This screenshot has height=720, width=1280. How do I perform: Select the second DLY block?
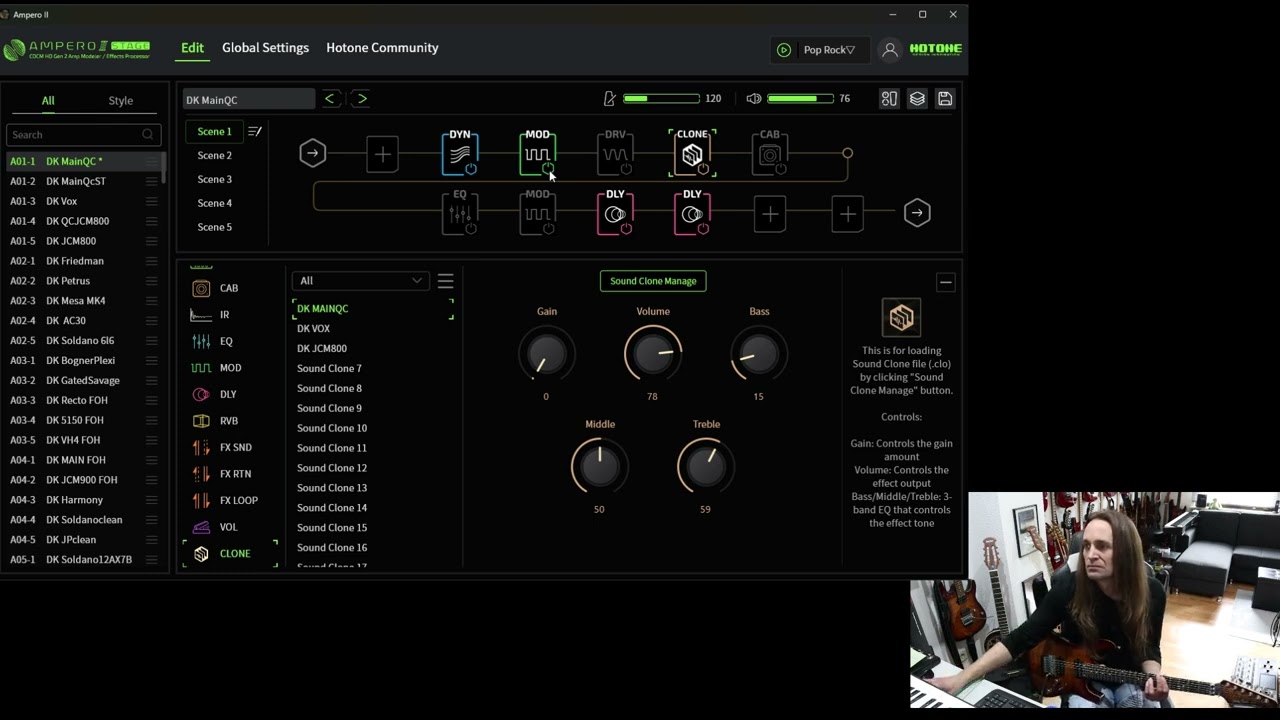[692, 214]
